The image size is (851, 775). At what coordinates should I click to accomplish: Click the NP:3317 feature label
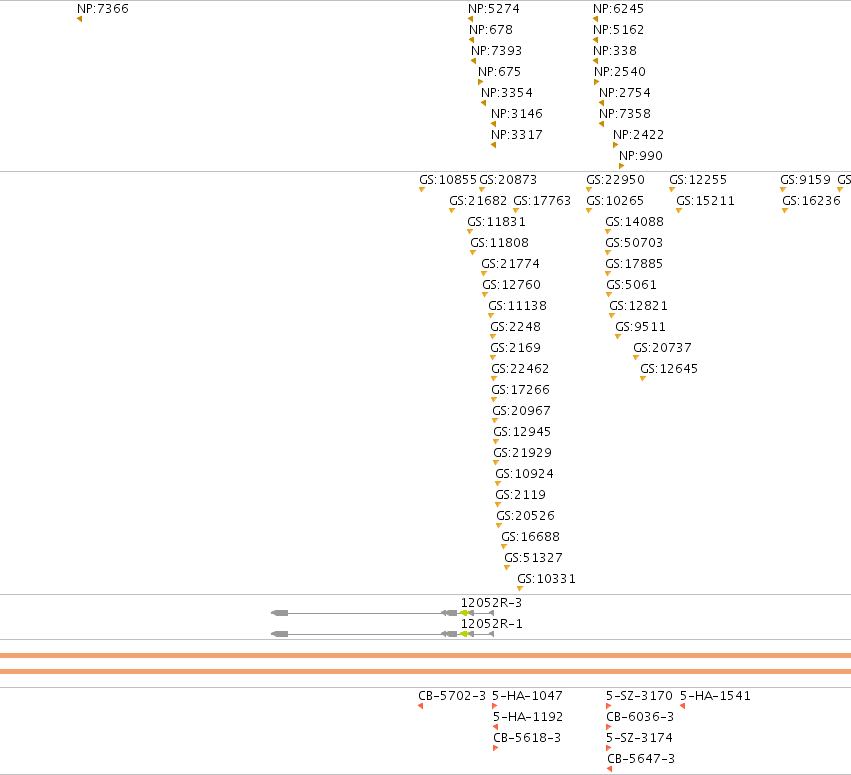click(517, 135)
